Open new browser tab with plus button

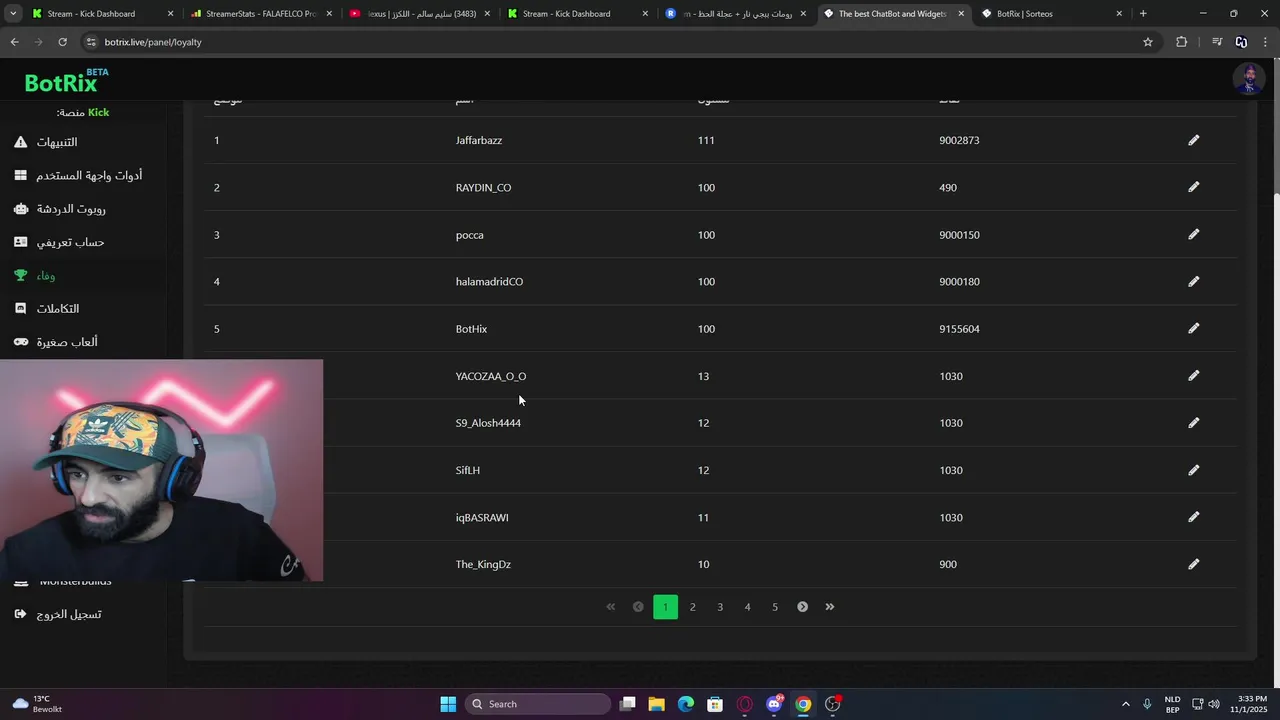(x=1143, y=14)
